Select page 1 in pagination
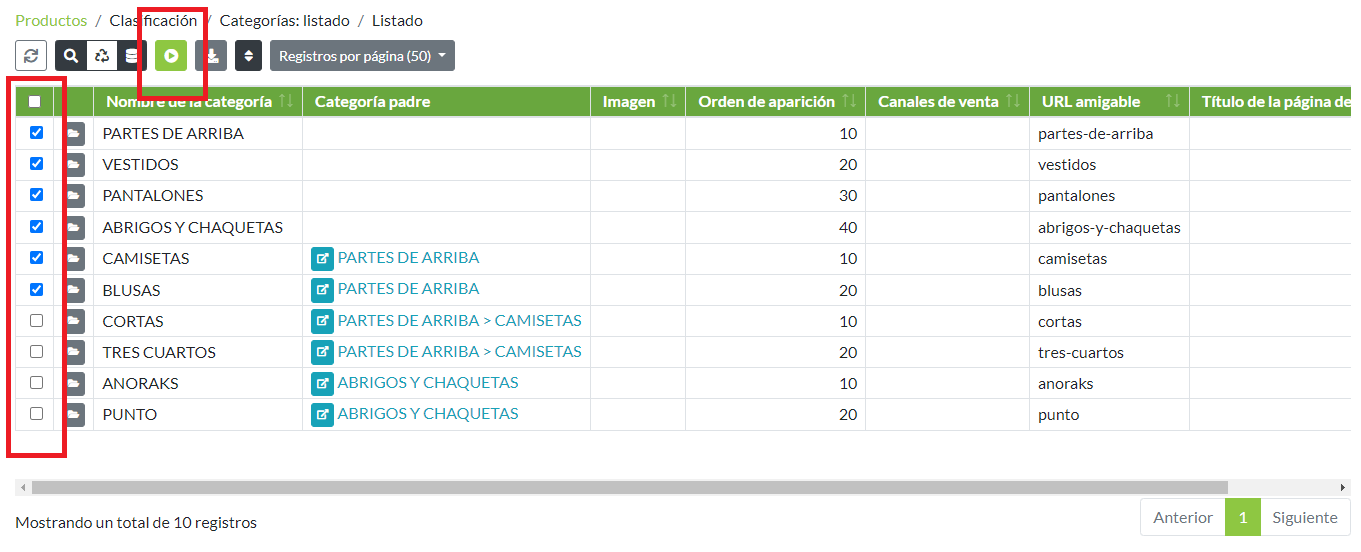Viewport: 1361px width, 552px height. point(1243,517)
